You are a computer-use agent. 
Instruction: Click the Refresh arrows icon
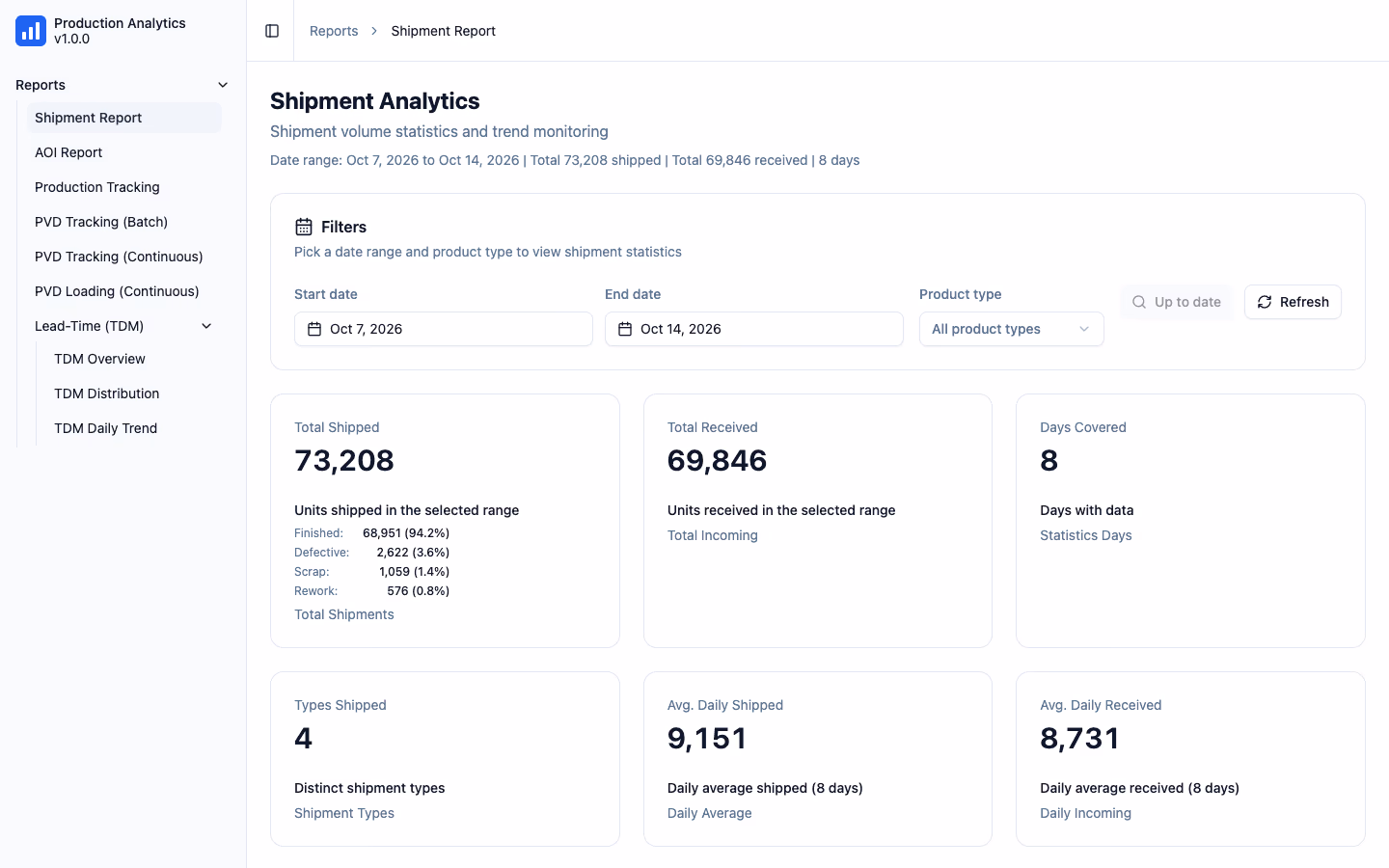point(1265,302)
